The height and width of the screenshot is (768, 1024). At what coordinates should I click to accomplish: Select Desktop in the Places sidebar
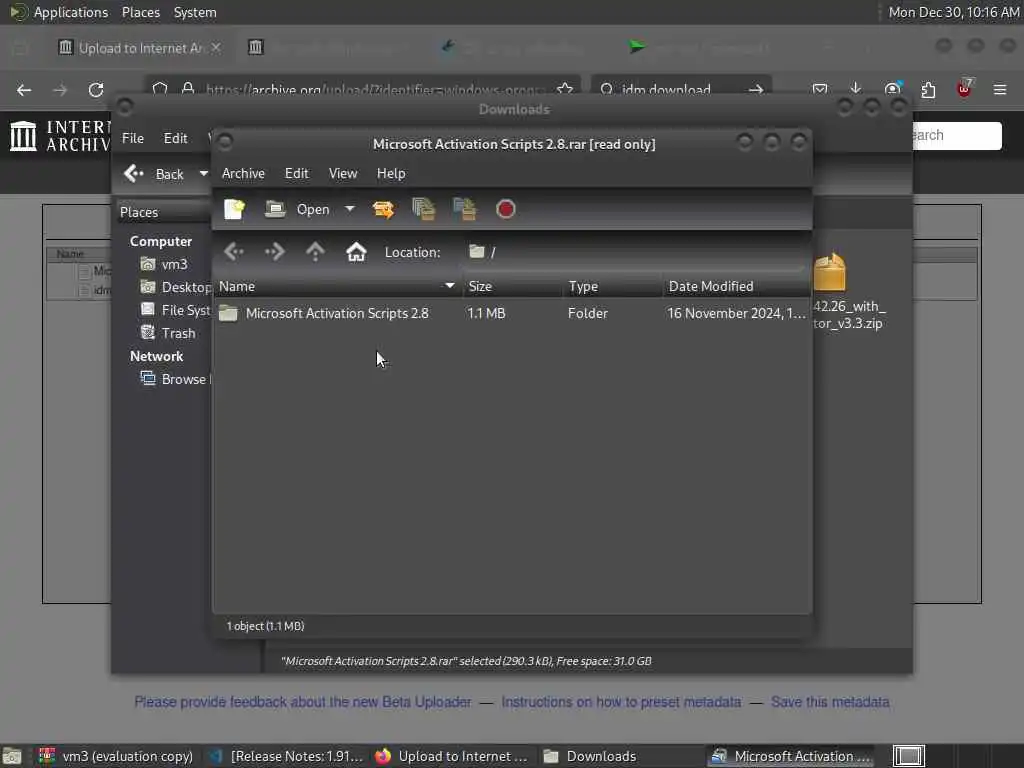click(x=176, y=287)
